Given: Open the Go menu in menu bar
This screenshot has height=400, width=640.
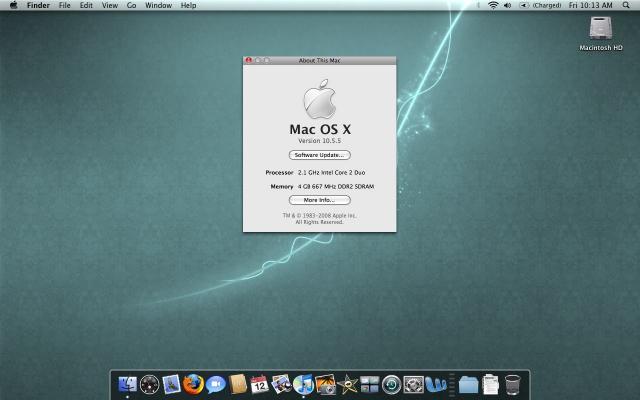Looking at the screenshot, I should [x=131, y=6].
